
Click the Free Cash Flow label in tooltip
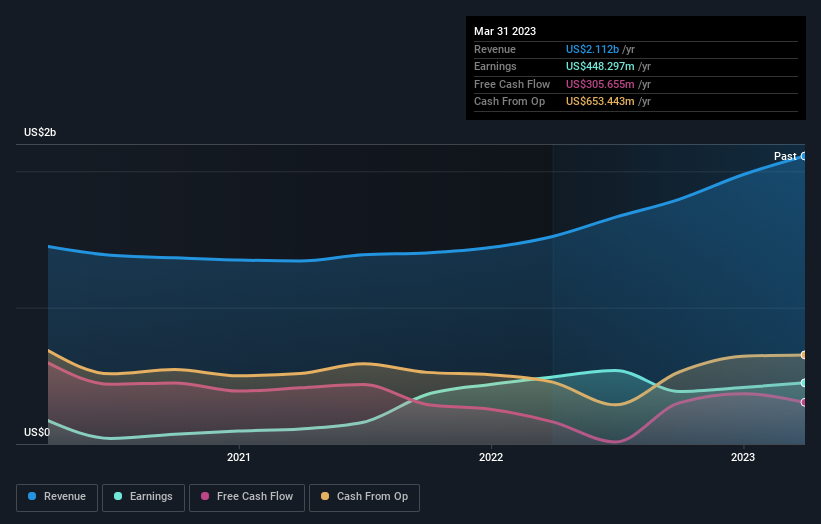[512, 84]
